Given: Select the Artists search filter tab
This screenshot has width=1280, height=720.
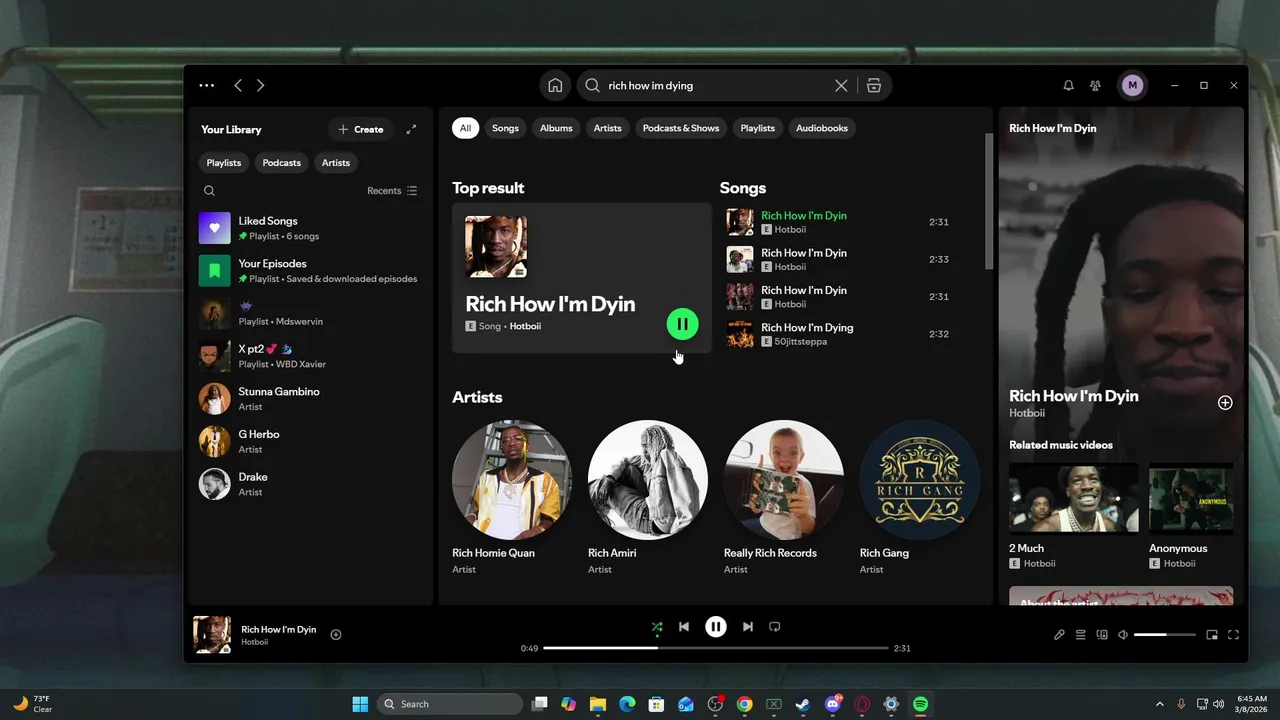Looking at the screenshot, I should pos(607,128).
